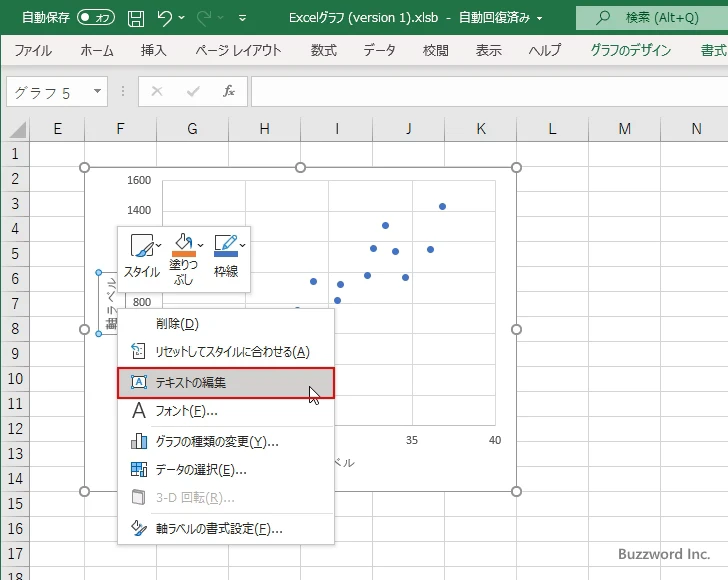
Task: Click the search box 検索 (Alt+Q)
Action: click(652, 18)
